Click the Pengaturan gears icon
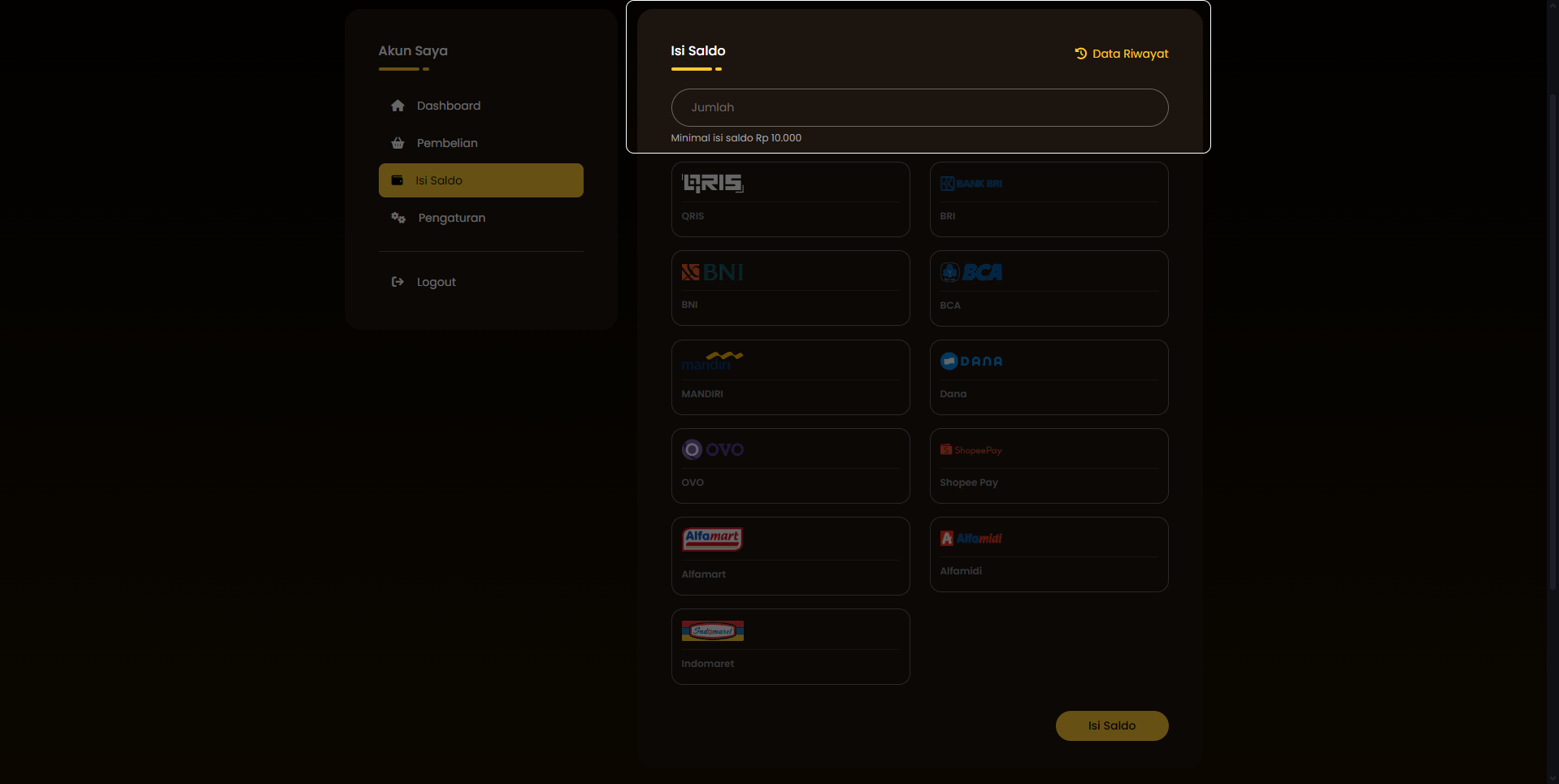The height and width of the screenshot is (784, 1559). [398, 218]
